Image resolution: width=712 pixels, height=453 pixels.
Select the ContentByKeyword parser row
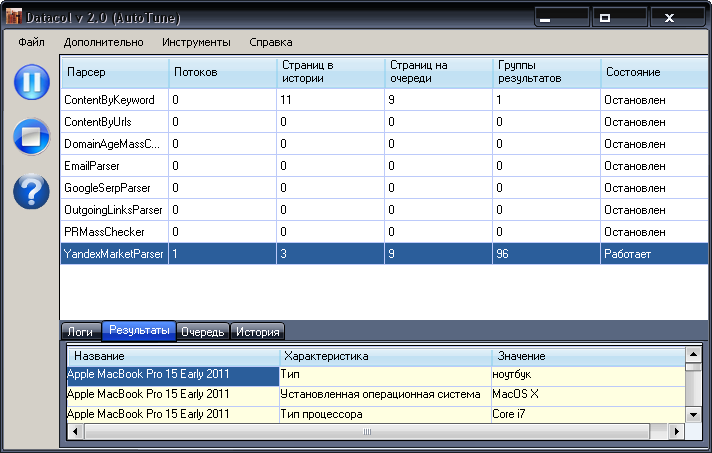click(112, 100)
